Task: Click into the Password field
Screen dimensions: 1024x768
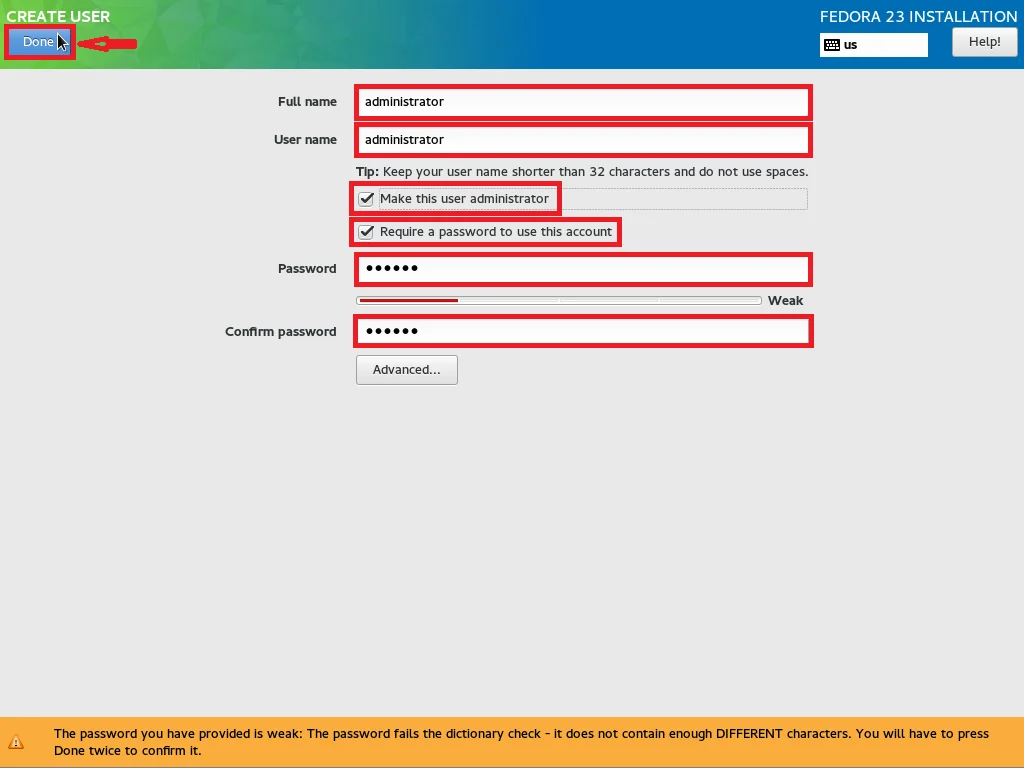Action: [x=583, y=268]
